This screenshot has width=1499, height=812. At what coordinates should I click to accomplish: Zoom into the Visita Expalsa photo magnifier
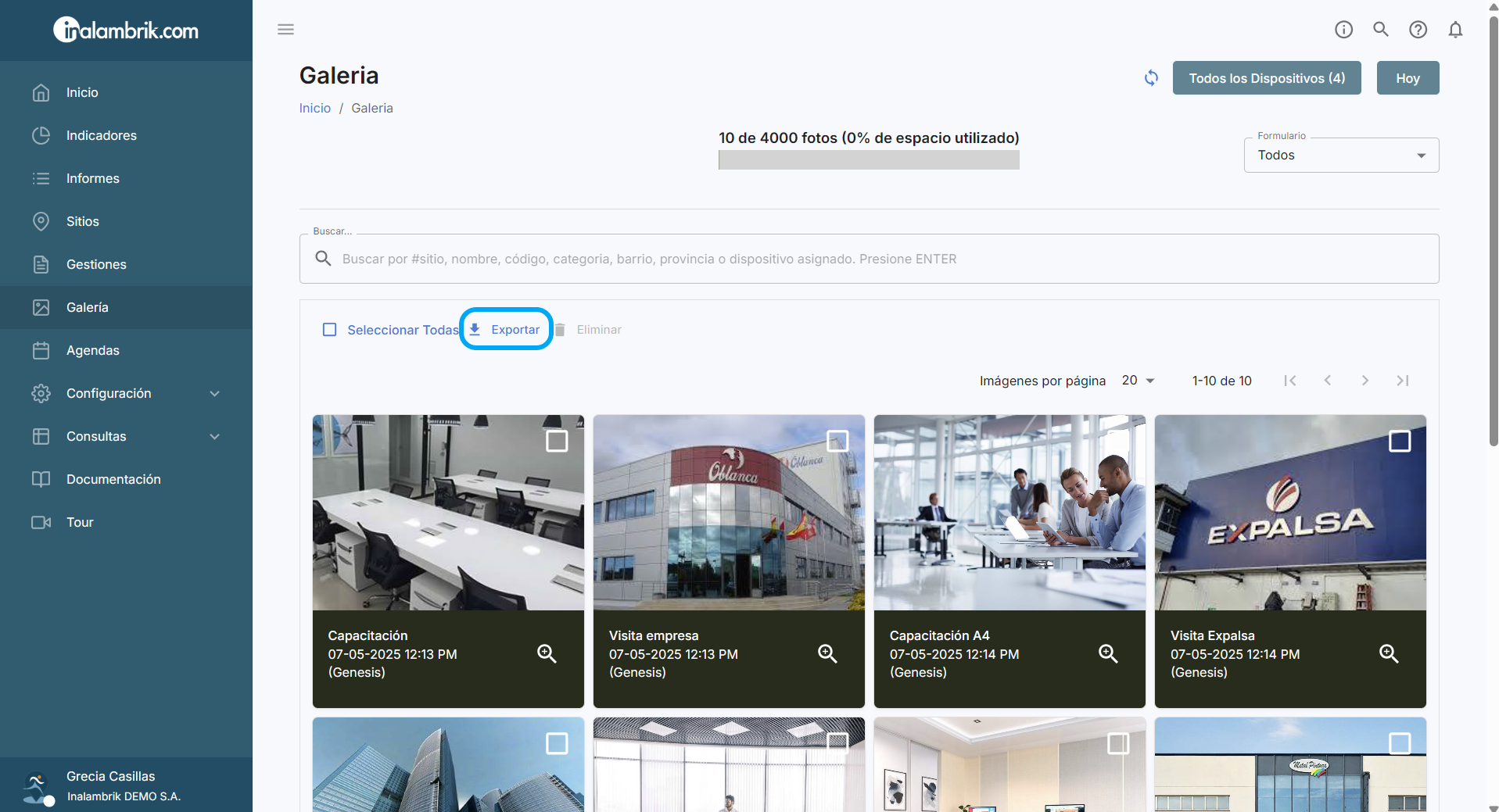tap(1389, 653)
